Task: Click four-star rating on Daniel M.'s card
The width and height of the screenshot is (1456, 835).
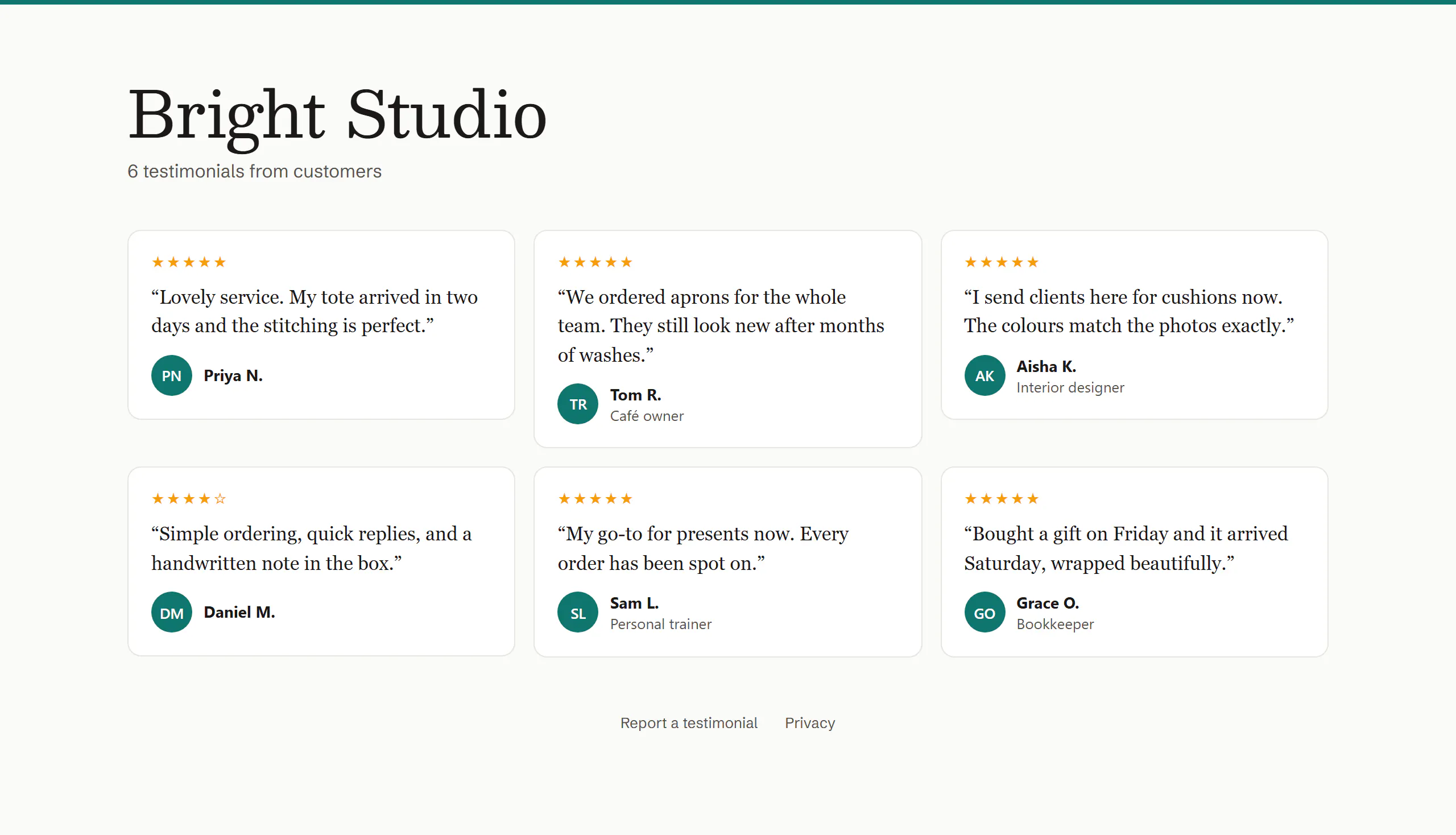Action: (x=189, y=498)
